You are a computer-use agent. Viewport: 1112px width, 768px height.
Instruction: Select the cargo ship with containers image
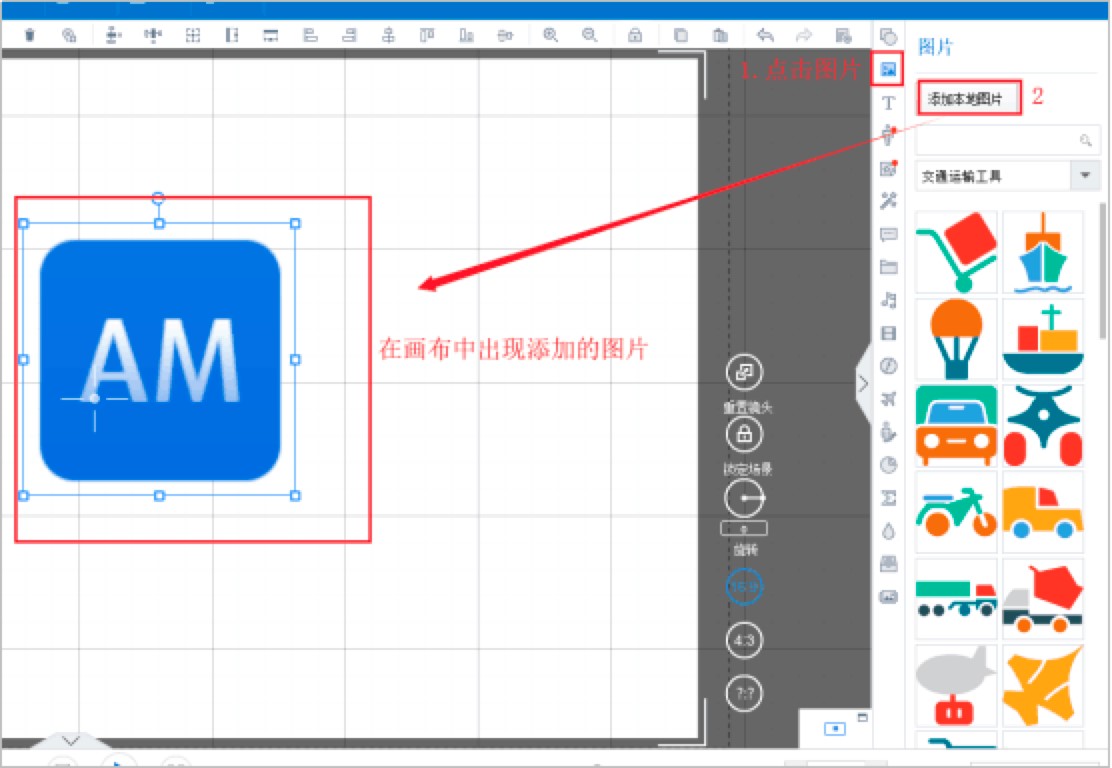click(1042, 339)
